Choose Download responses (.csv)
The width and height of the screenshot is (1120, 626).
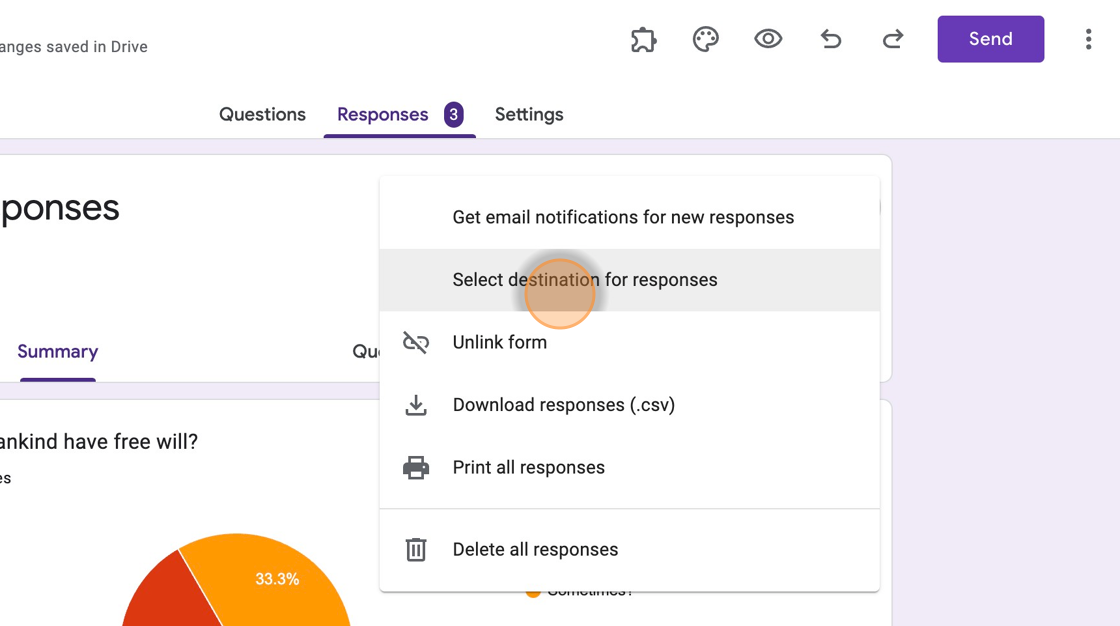(629, 404)
